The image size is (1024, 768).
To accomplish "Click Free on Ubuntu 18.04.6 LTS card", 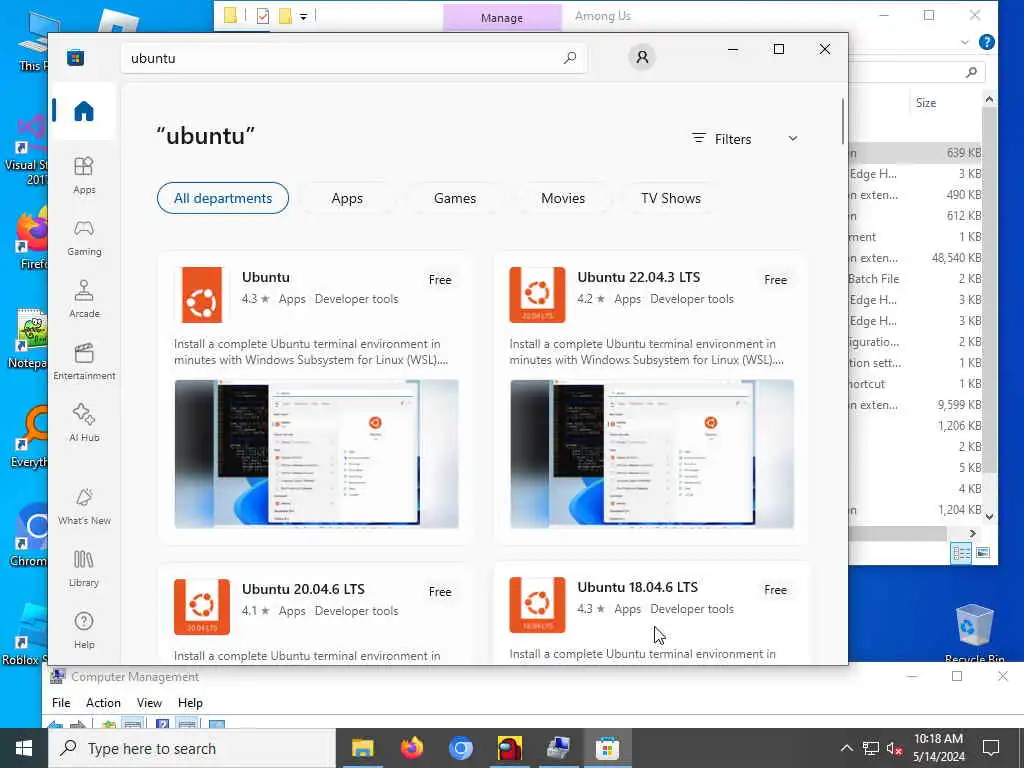I will [x=776, y=590].
